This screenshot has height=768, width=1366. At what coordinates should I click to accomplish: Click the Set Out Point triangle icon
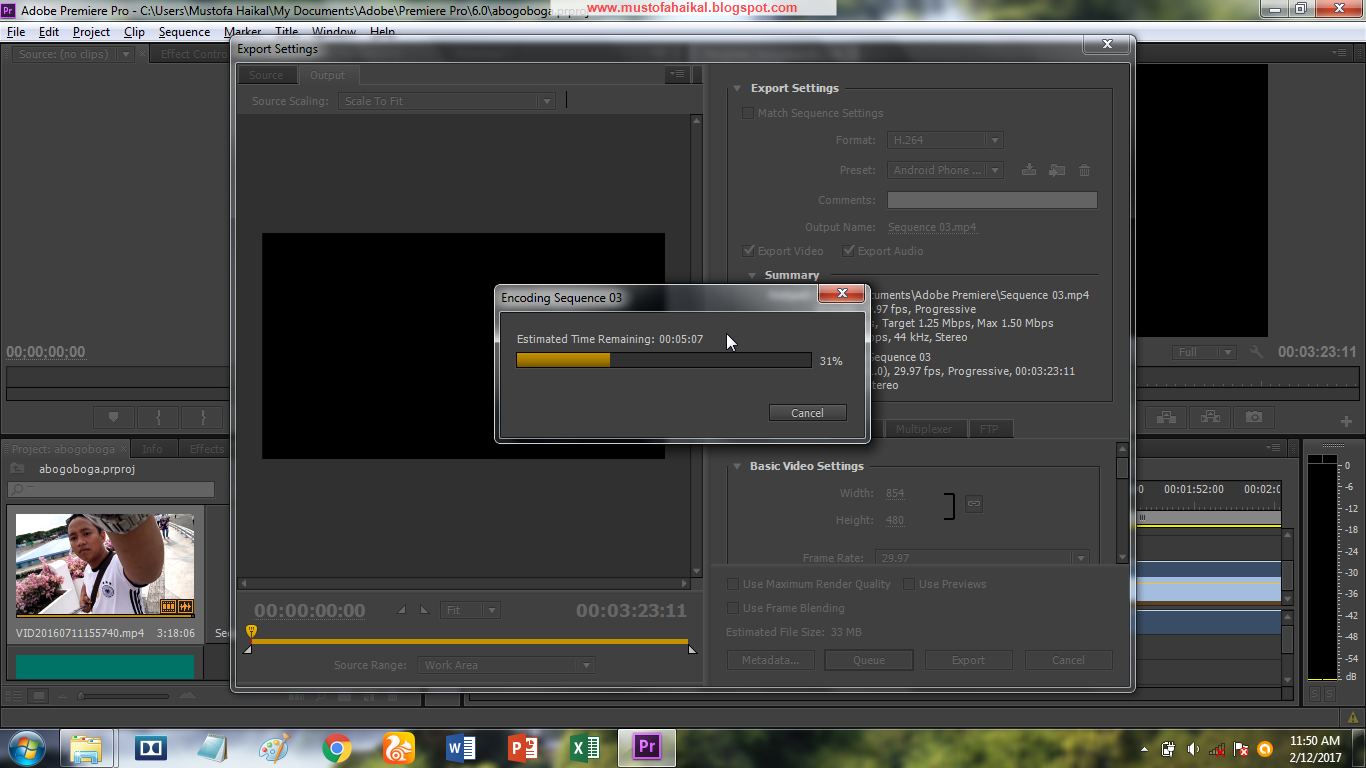click(x=424, y=610)
